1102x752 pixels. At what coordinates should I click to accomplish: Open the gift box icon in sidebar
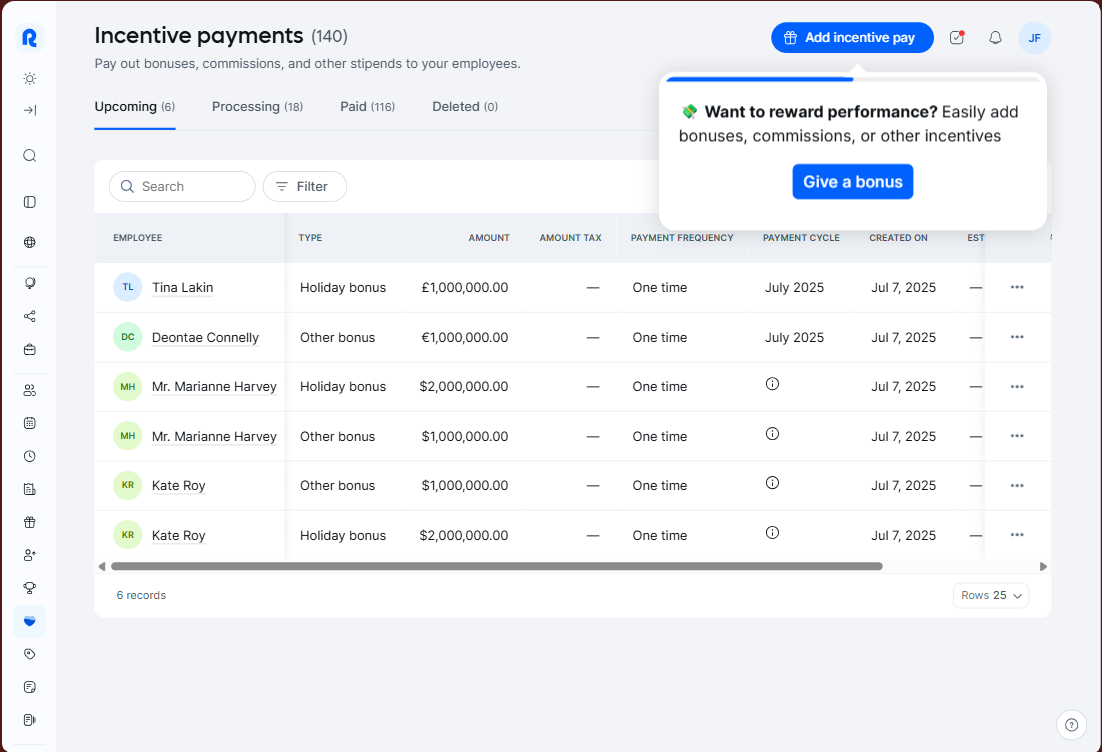[x=30, y=522]
